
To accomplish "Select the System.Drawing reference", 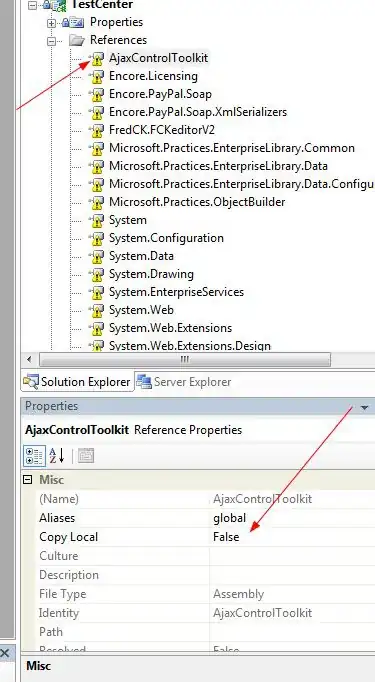I will coord(151,274).
